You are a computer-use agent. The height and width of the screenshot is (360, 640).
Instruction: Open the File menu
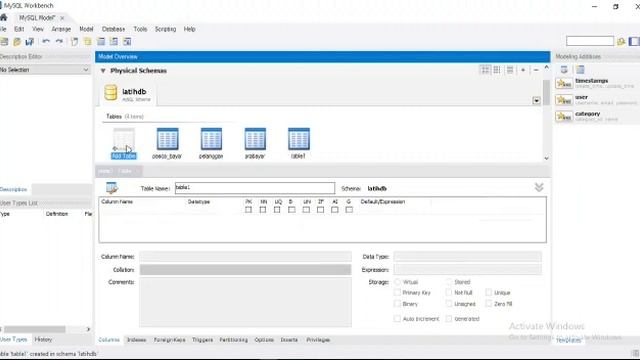tap(3, 29)
